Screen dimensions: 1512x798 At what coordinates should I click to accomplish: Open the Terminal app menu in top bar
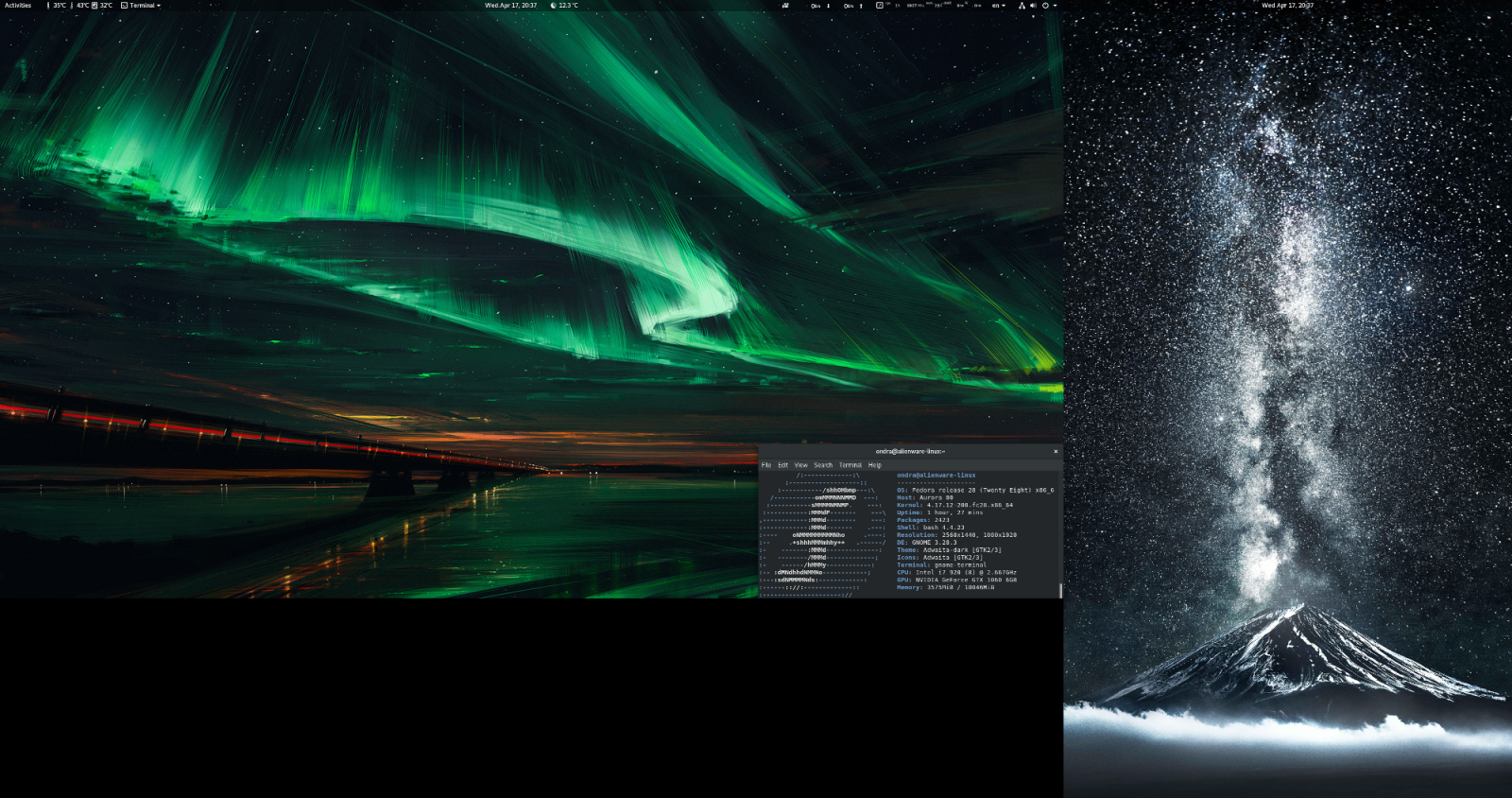point(141,6)
